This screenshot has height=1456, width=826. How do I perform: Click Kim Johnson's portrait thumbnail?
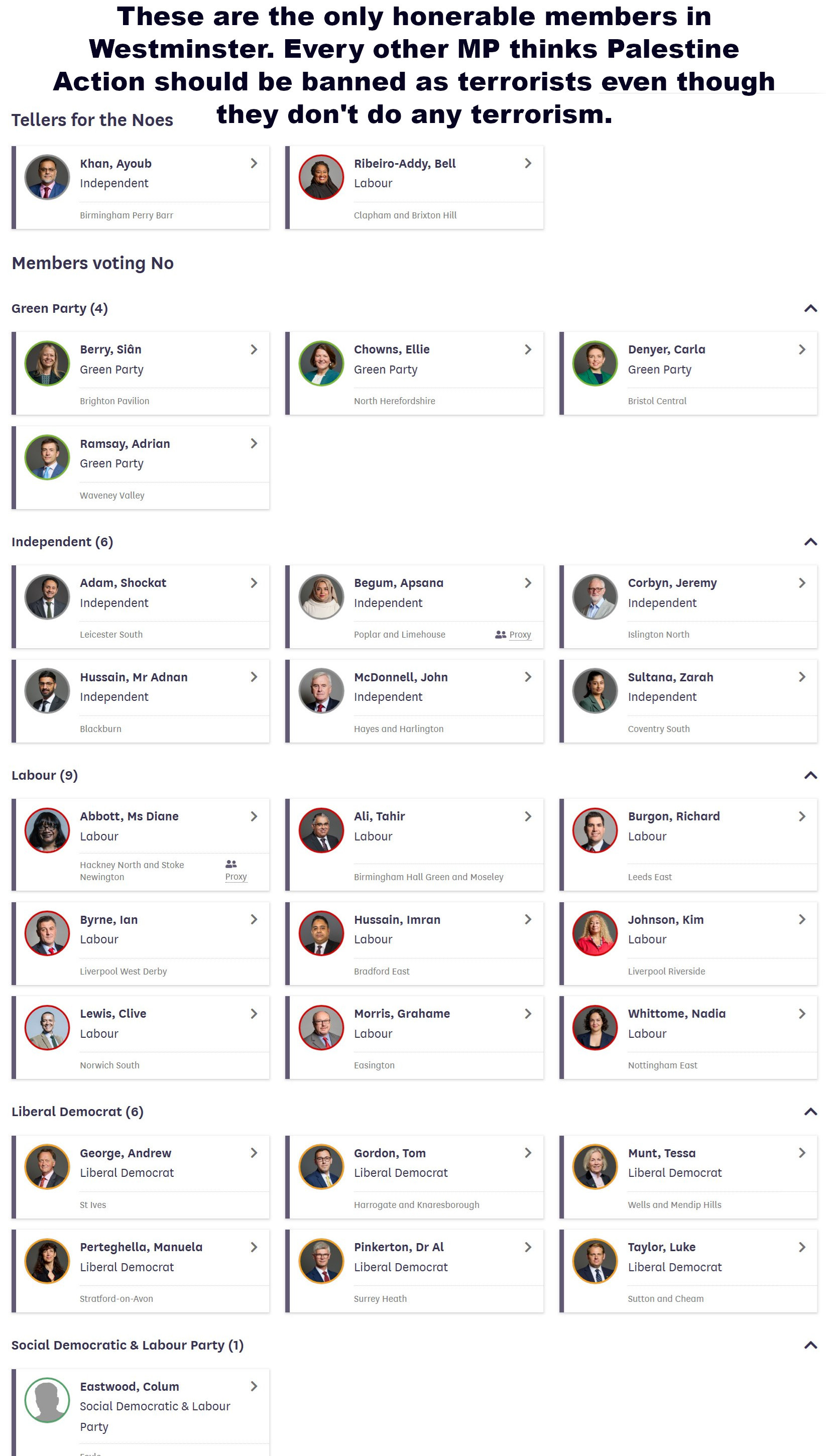coord(595,933)
